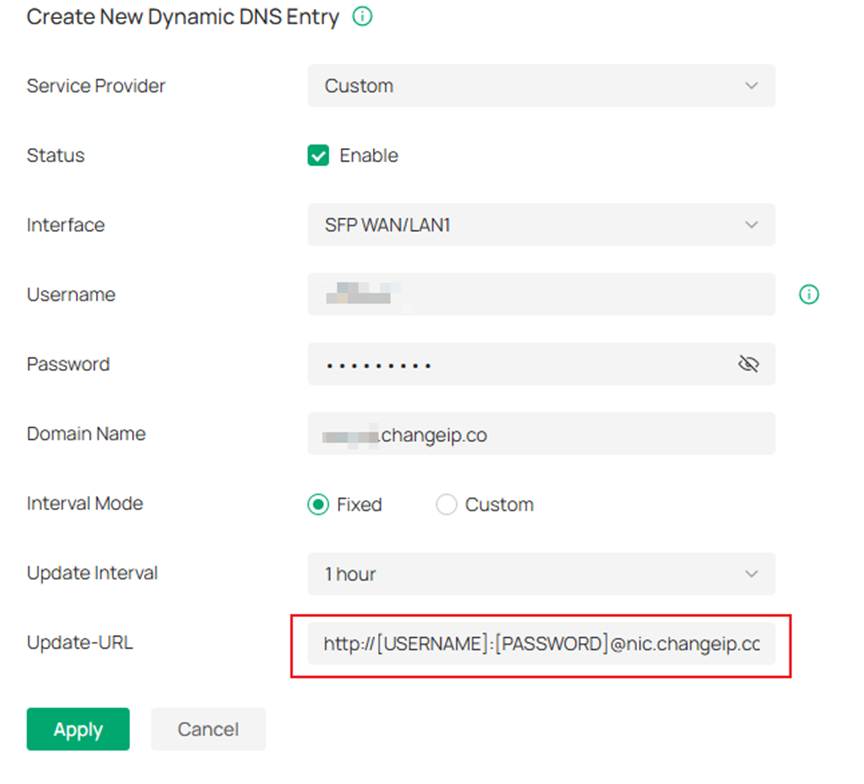Edit the highlighted Update-URL field
Screen dimensions: 864x784
pos(540,643)
